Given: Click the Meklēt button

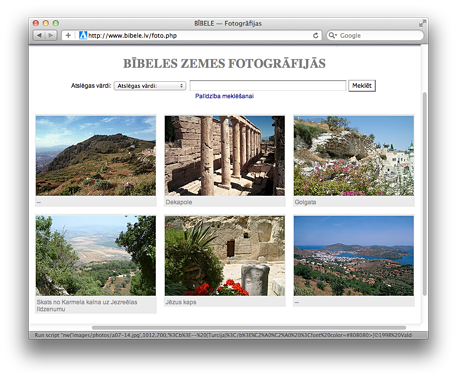Looking at the screenshot, I should (362, 86).
